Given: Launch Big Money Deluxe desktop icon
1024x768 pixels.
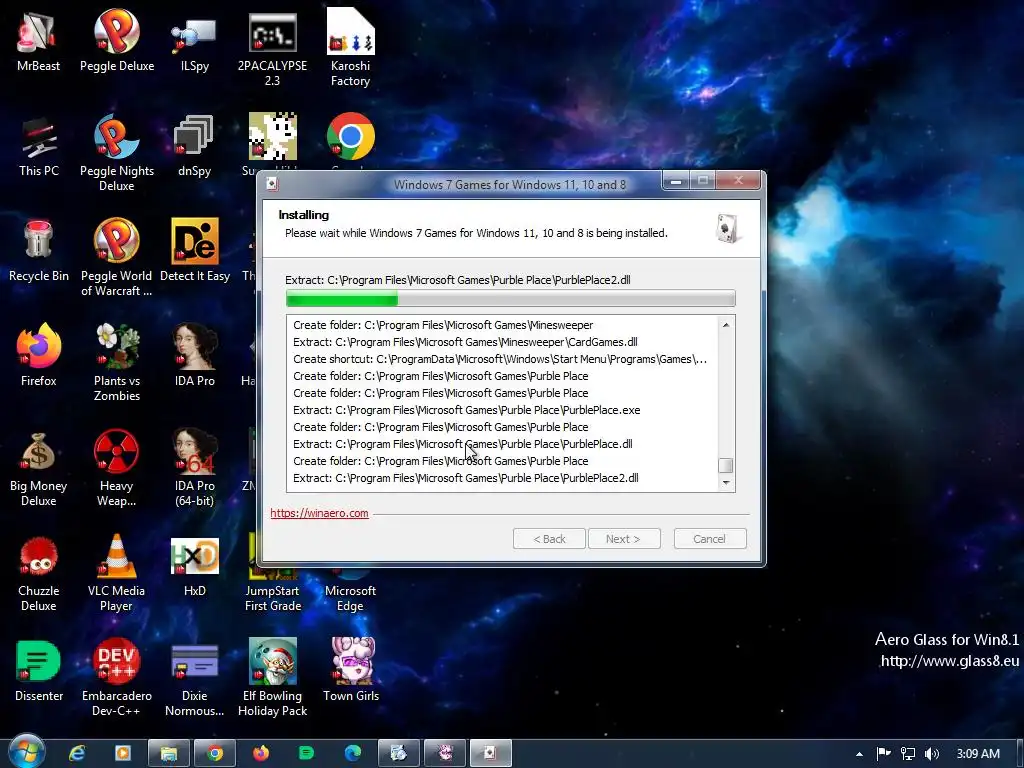Looking at the screenshot, I should (38, 468).
